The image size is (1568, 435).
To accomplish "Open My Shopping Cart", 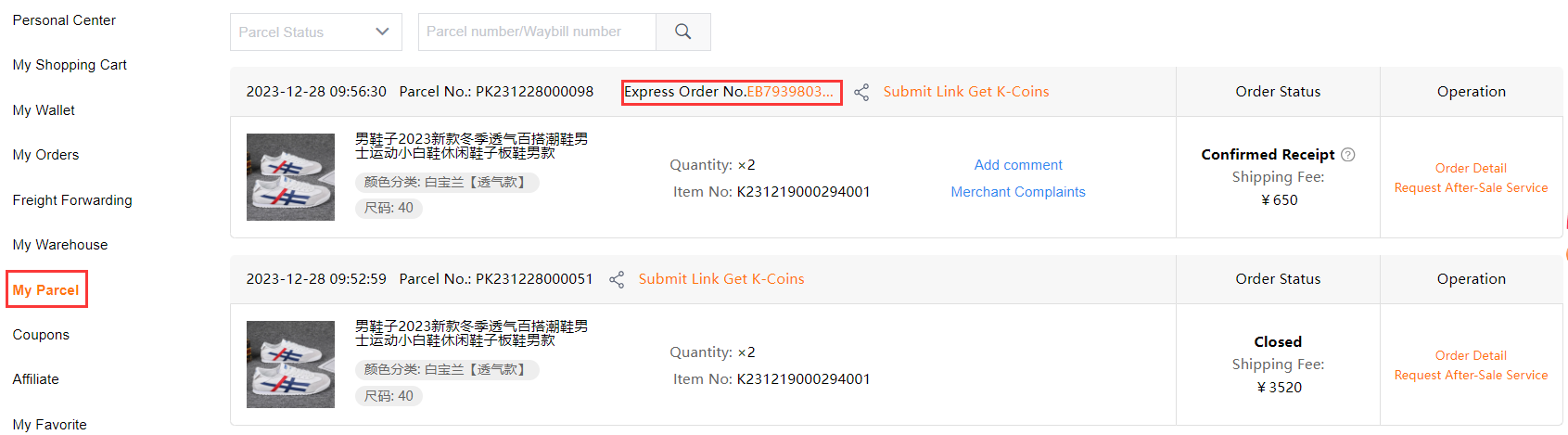I will [70, 65].
